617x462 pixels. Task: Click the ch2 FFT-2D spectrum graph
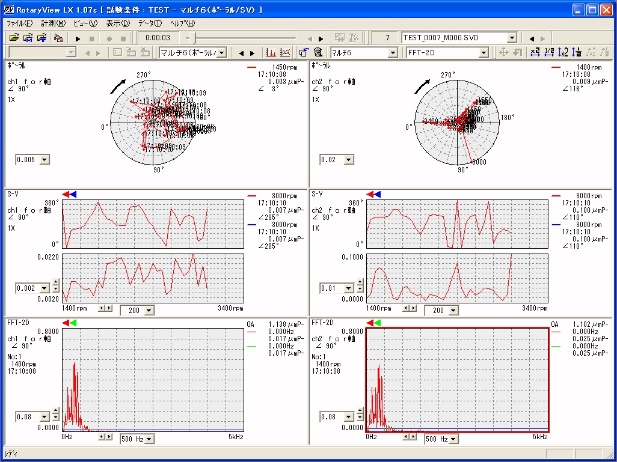(457, 380)
